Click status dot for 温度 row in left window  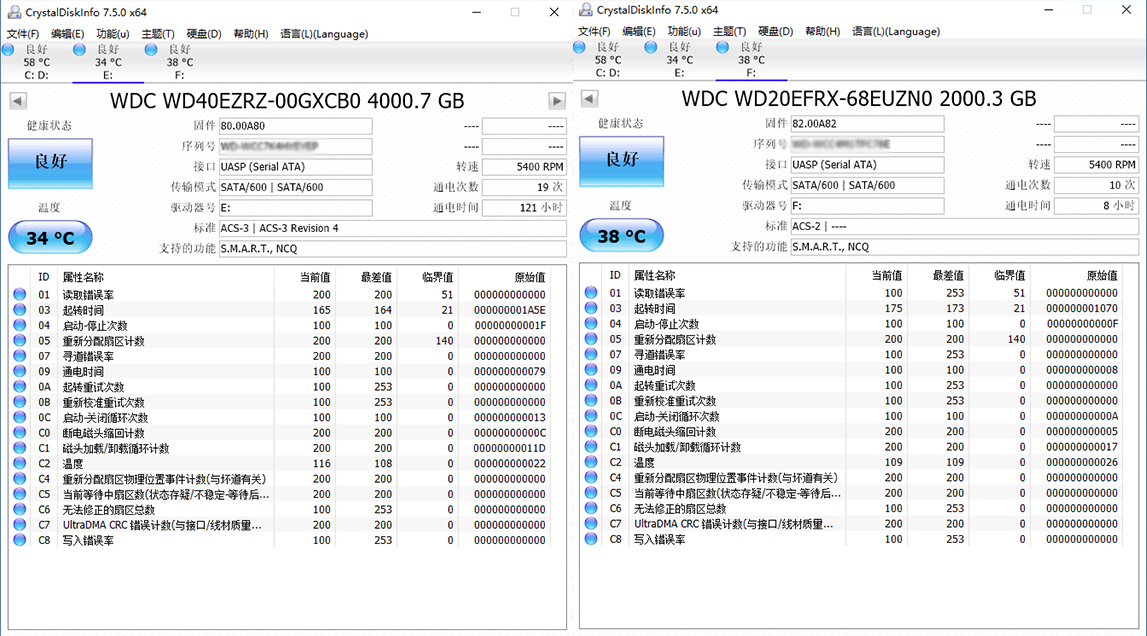pos(20,463)
